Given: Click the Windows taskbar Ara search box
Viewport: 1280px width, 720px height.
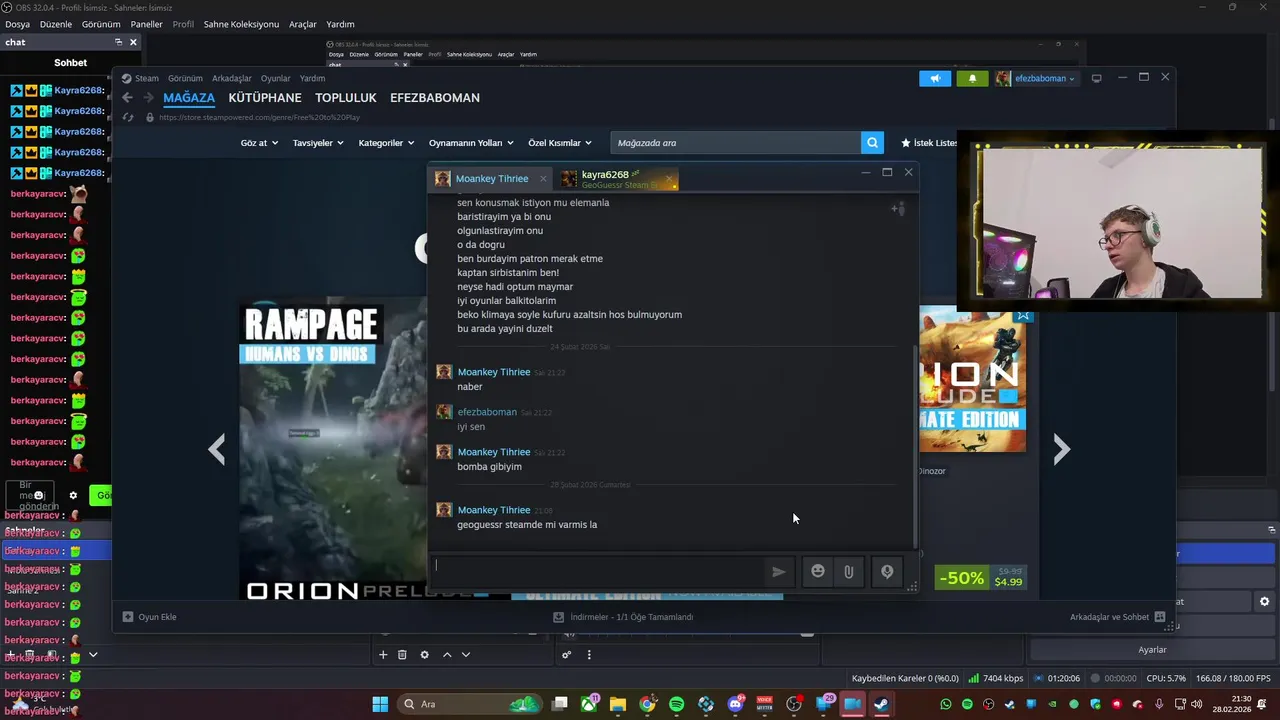Looking at the screenshot, I should coord(470,704).
